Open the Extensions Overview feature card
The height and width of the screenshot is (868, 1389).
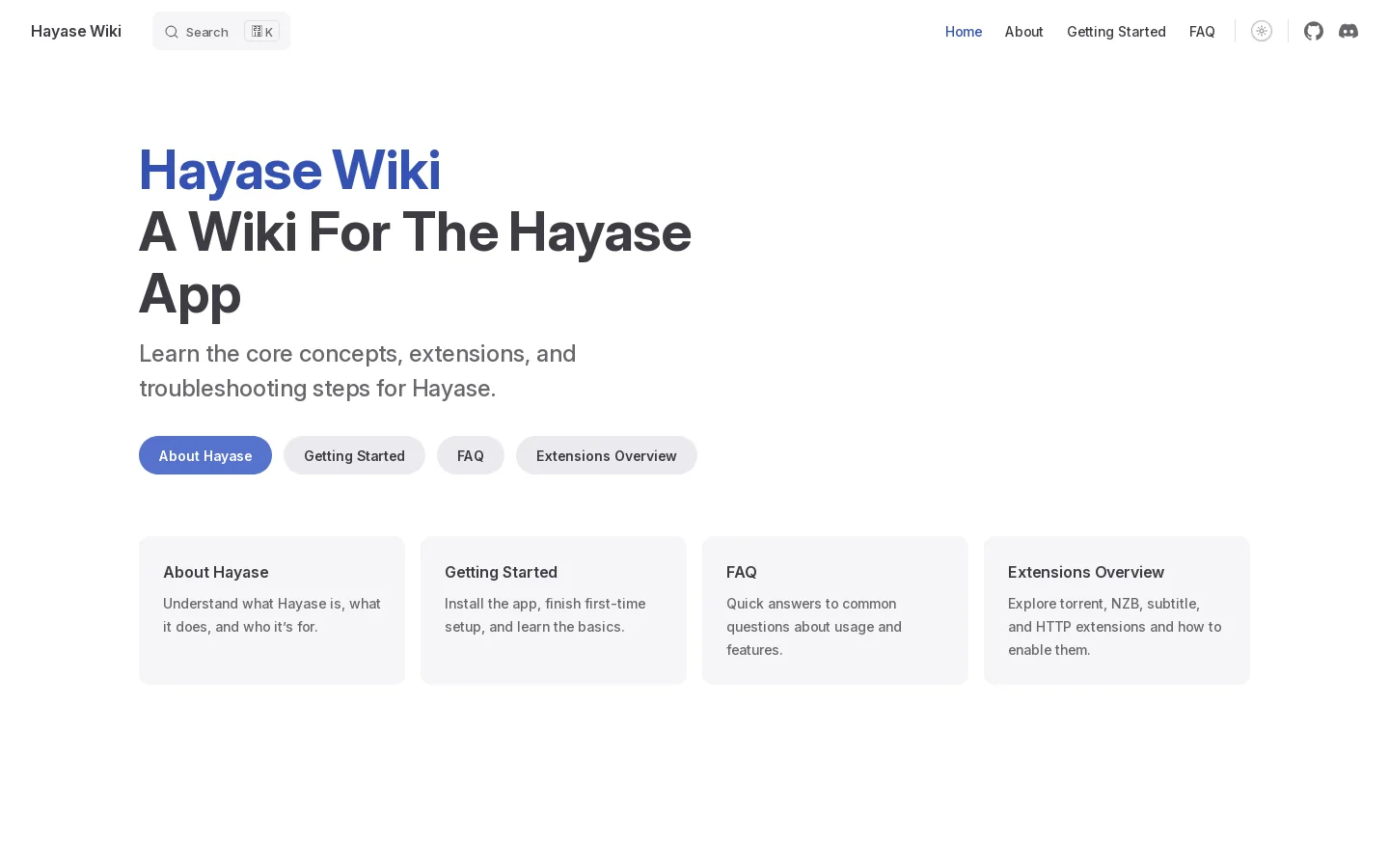pyautogui.click(x=1117, y=610)
